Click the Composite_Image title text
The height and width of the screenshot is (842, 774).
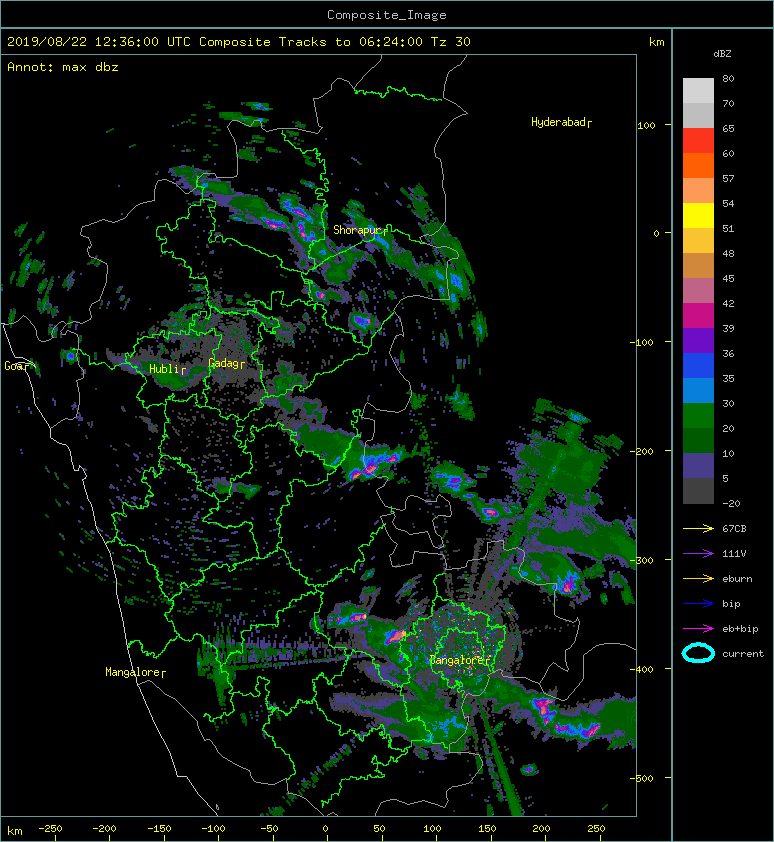coord(387,15)
